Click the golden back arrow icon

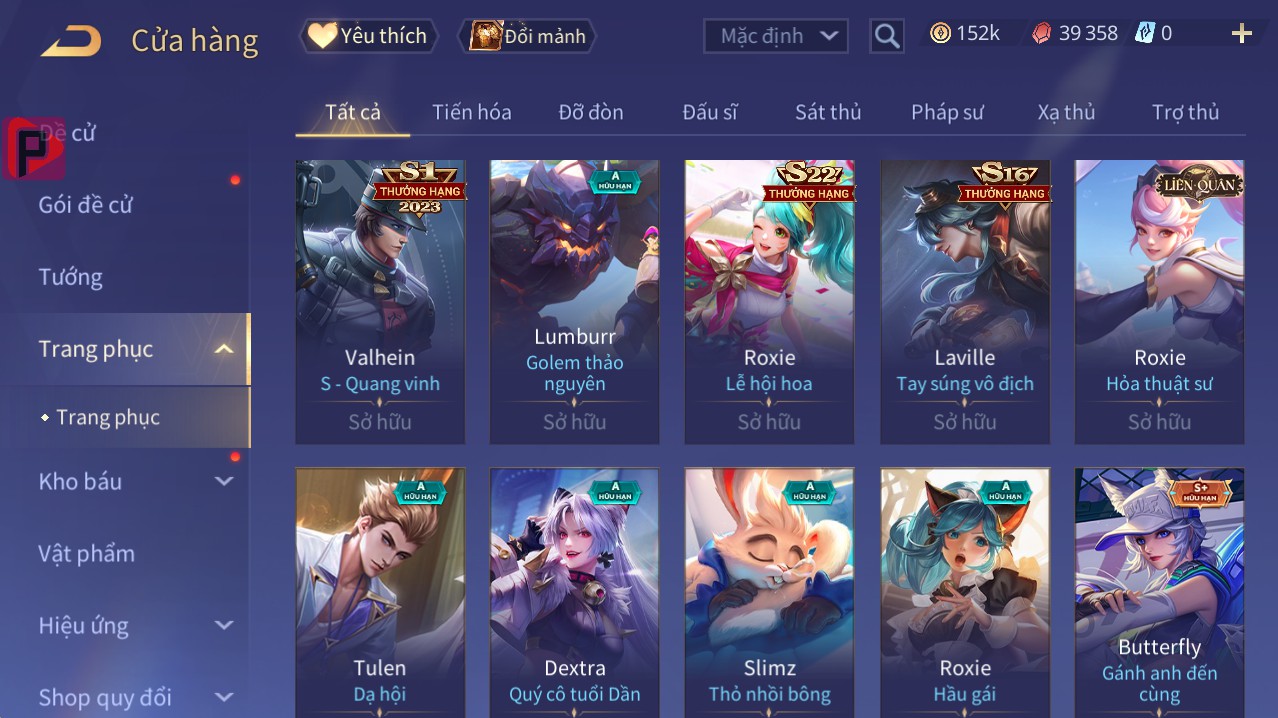click(x=71, y=41)
